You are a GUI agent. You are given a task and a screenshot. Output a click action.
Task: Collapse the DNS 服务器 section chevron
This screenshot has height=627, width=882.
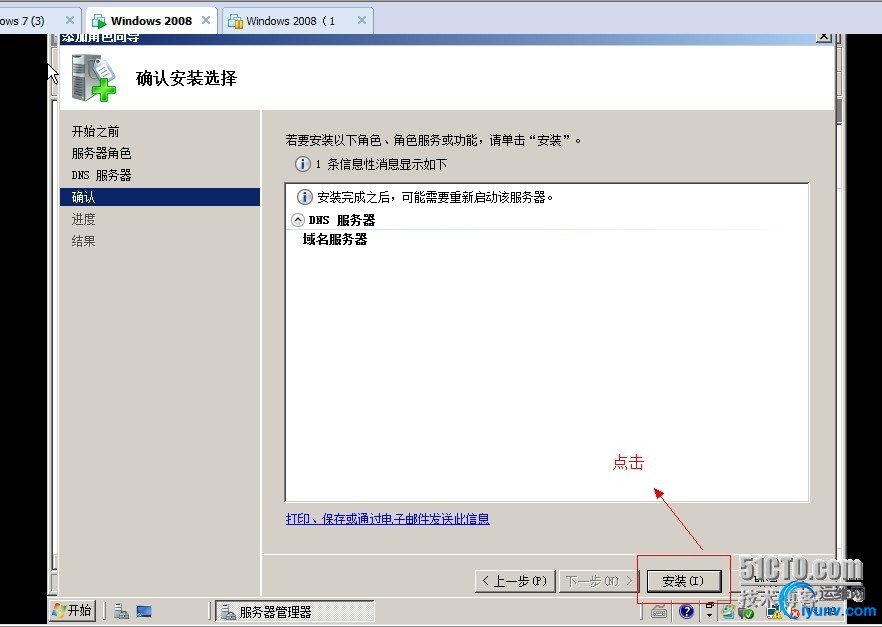pyautogui.click(x=298, y=220)
